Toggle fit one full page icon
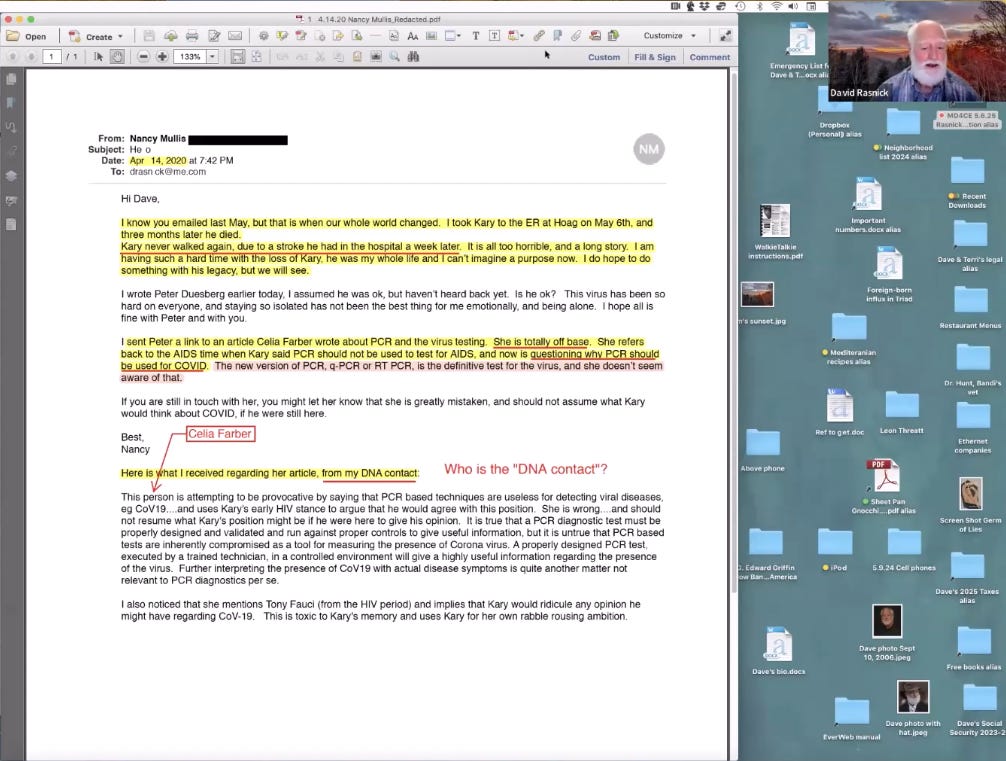The image size is (1006, 761). pyautogui.click(x=256, y=56)
